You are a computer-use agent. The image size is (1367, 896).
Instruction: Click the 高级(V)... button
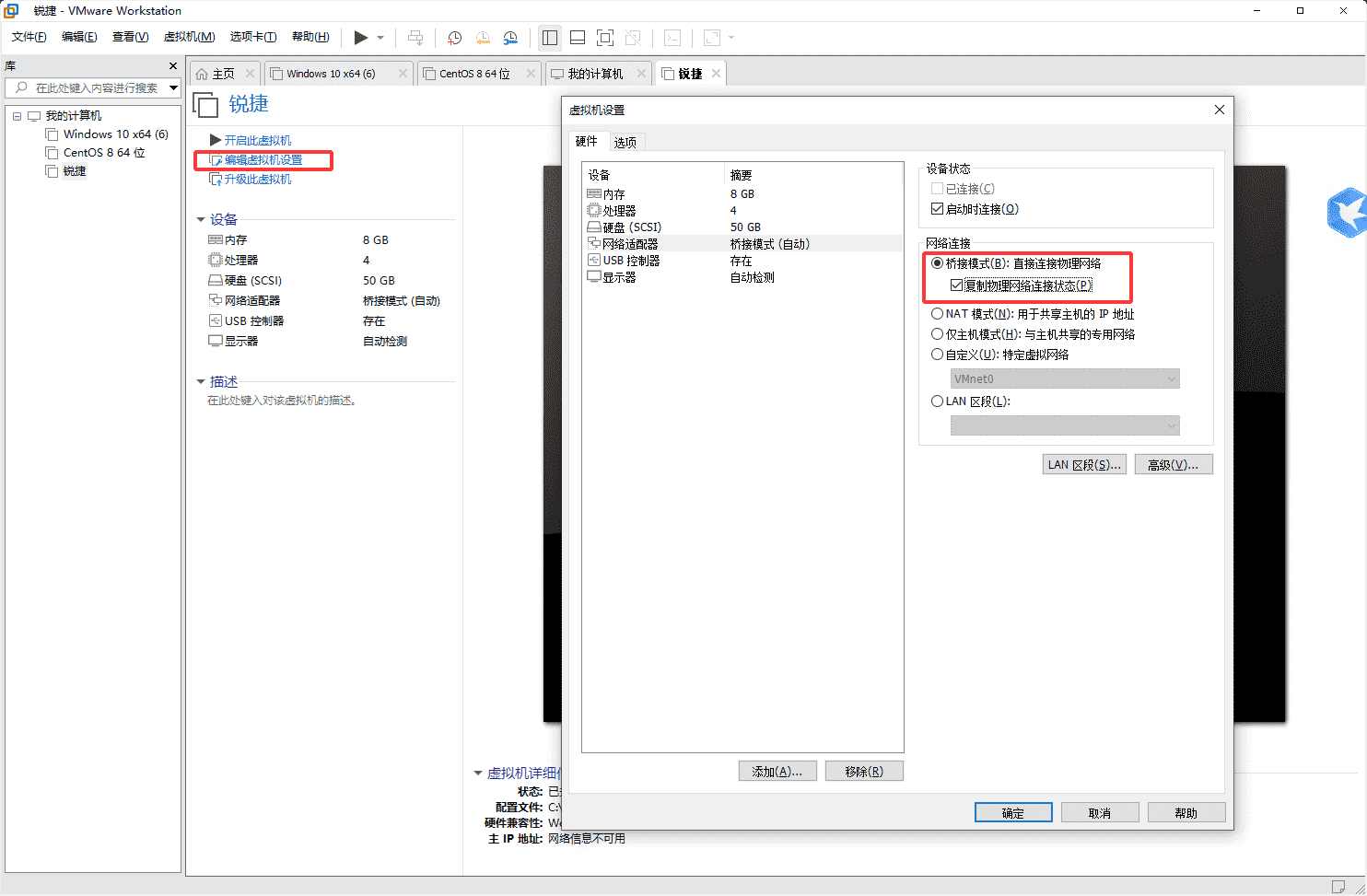[1173, 465]
